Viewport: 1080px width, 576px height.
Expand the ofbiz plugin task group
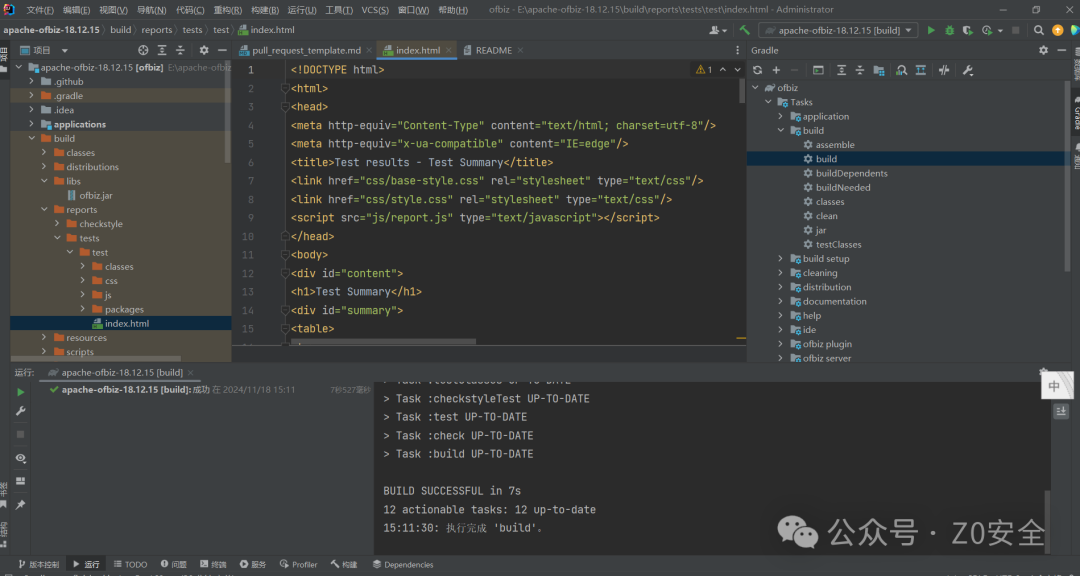pyautogui.click(x=780, y=344)
